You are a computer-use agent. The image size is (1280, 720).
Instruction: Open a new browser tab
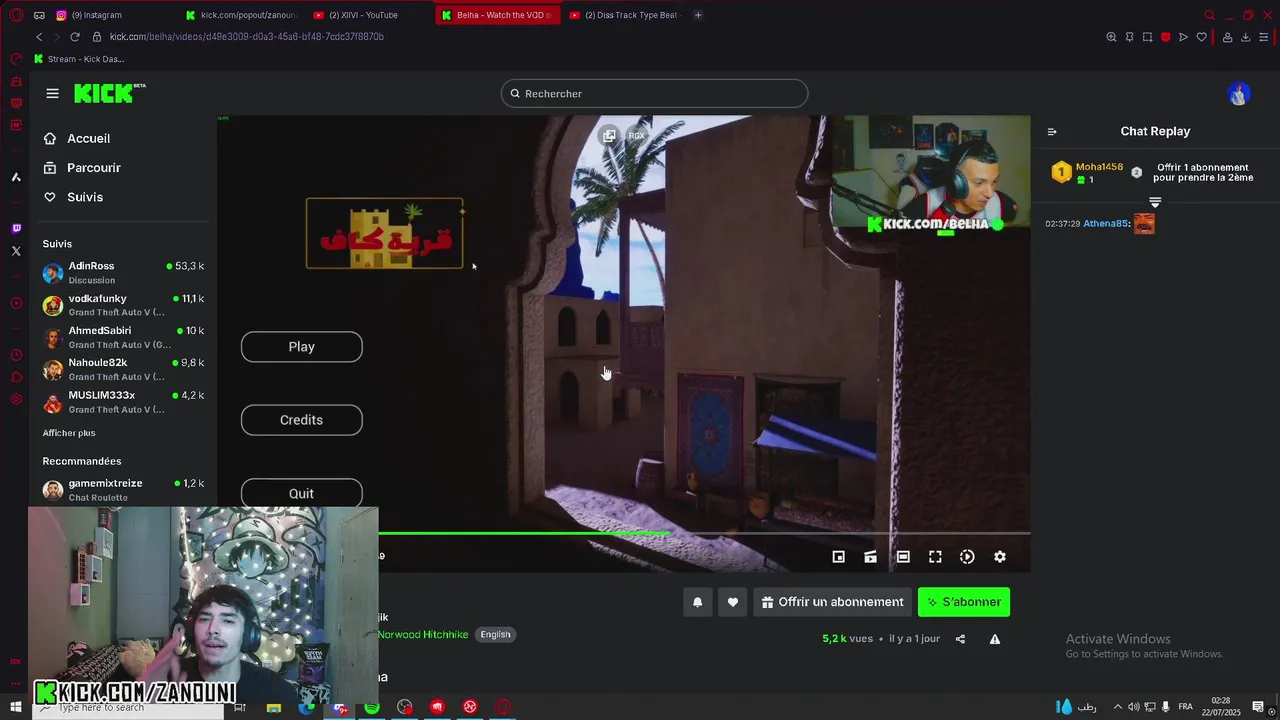coord(698,15)
